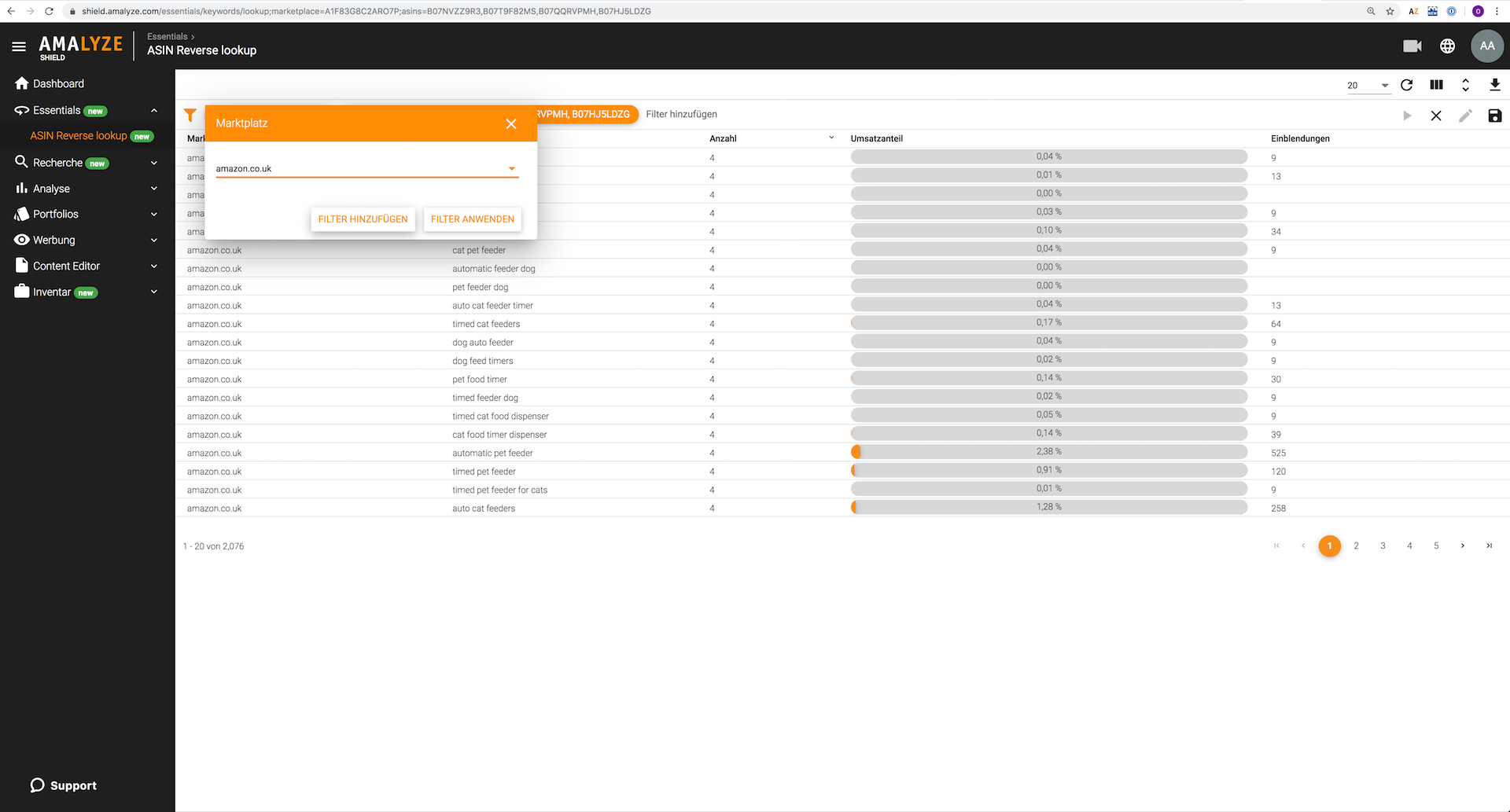Open the amazon.co.uk marketplace dropdown
The width and height of the screenshot is (1510, 812).
point(367,168)
